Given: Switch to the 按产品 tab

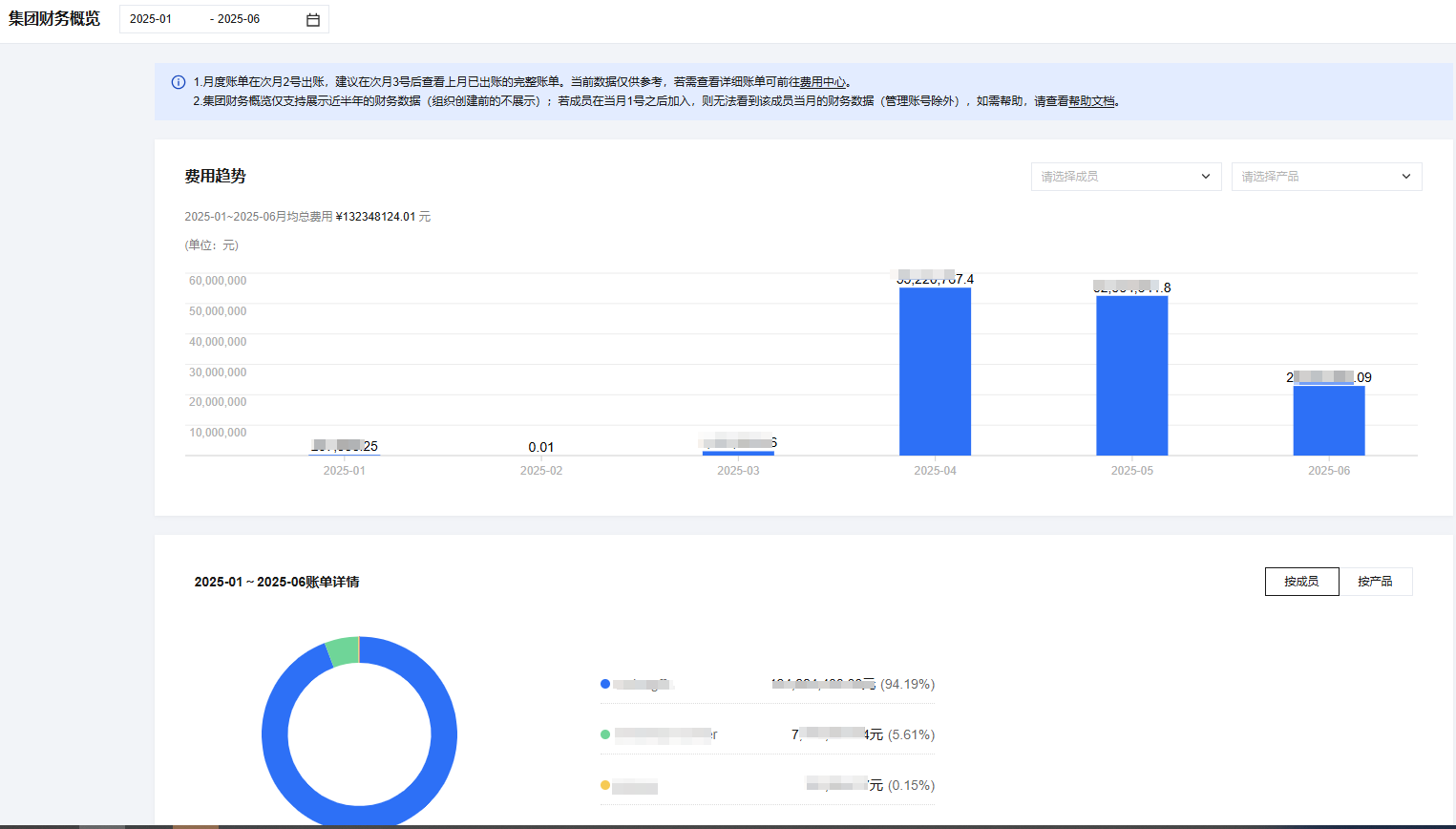Looking at the screenshot, I should [1375, 582].
